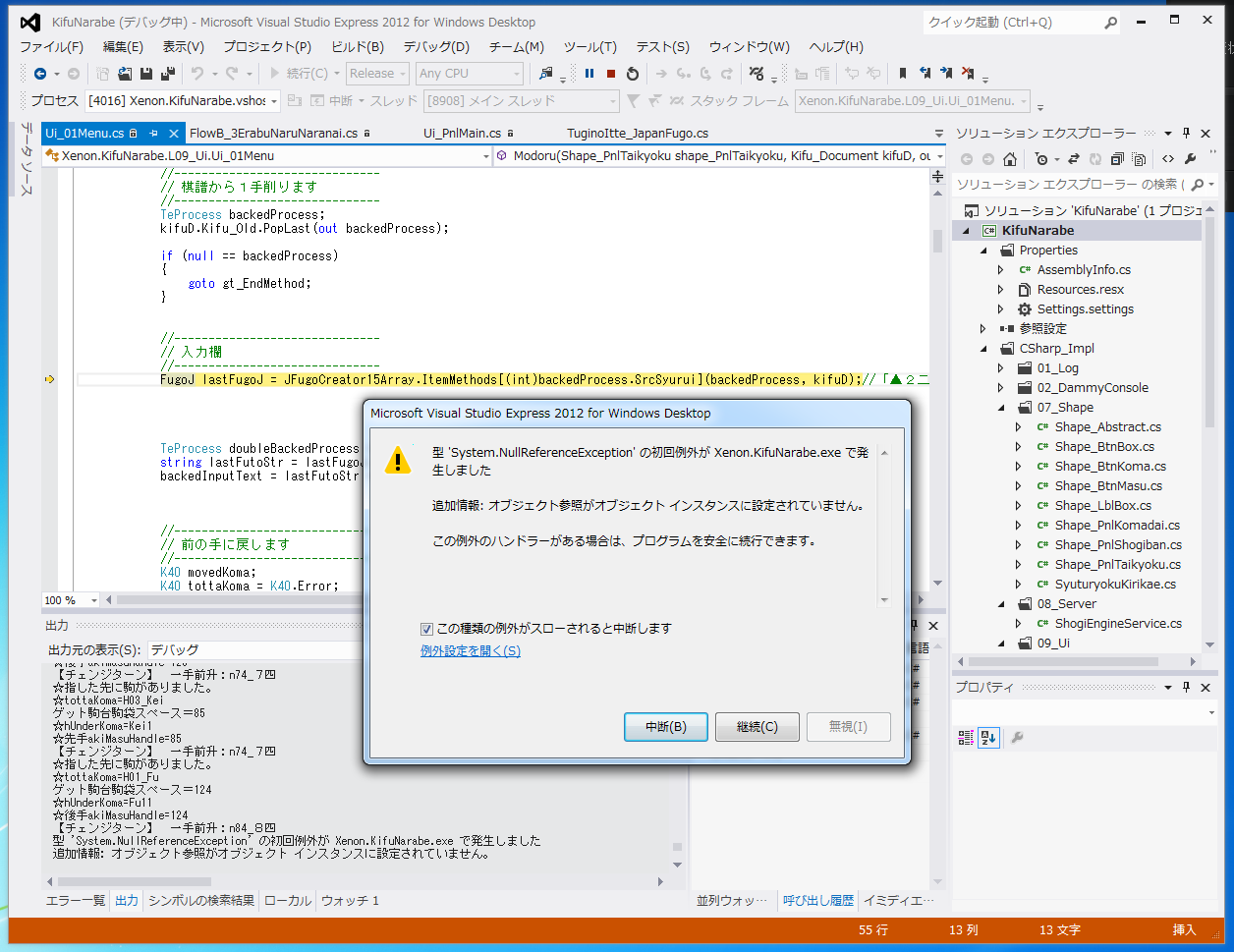Expand the 01_Log folder in Solution Explorer
Image resolution: width=1234 pixels, height=952 pixels.
coord(1001,368)
